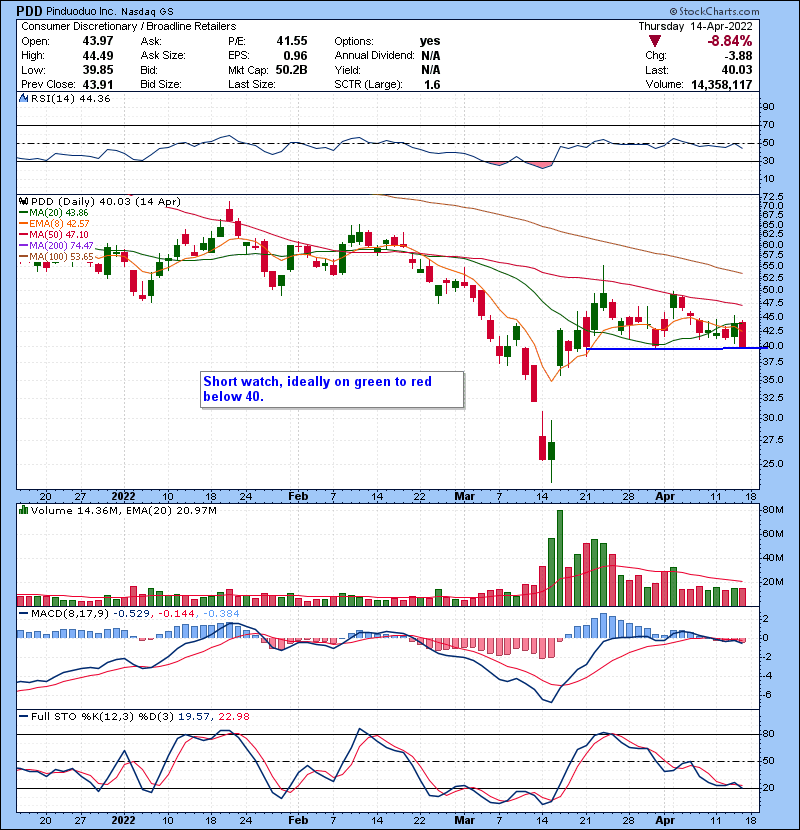This screenshot has height=830, width=800.
Task: Select the EMA(8) 42.57 legend entry
Action: pos(55,223)
